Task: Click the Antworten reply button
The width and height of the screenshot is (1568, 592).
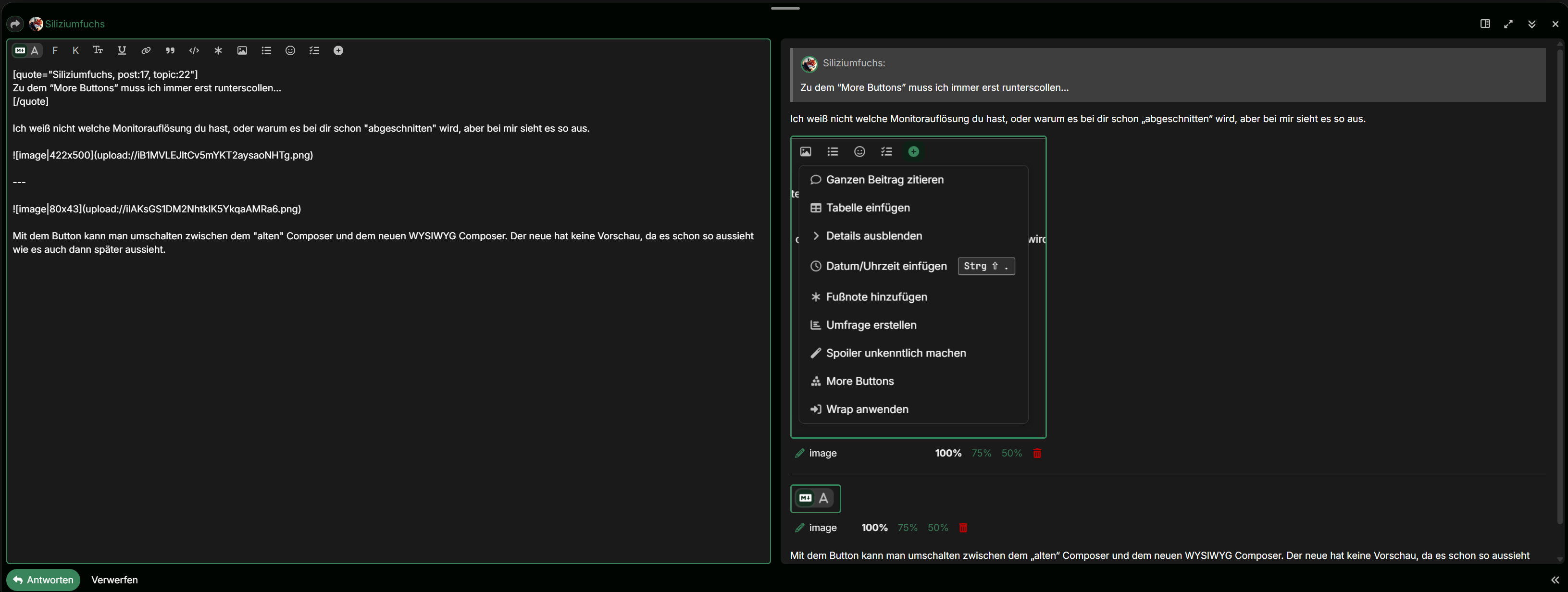Action: click(43, 580)
